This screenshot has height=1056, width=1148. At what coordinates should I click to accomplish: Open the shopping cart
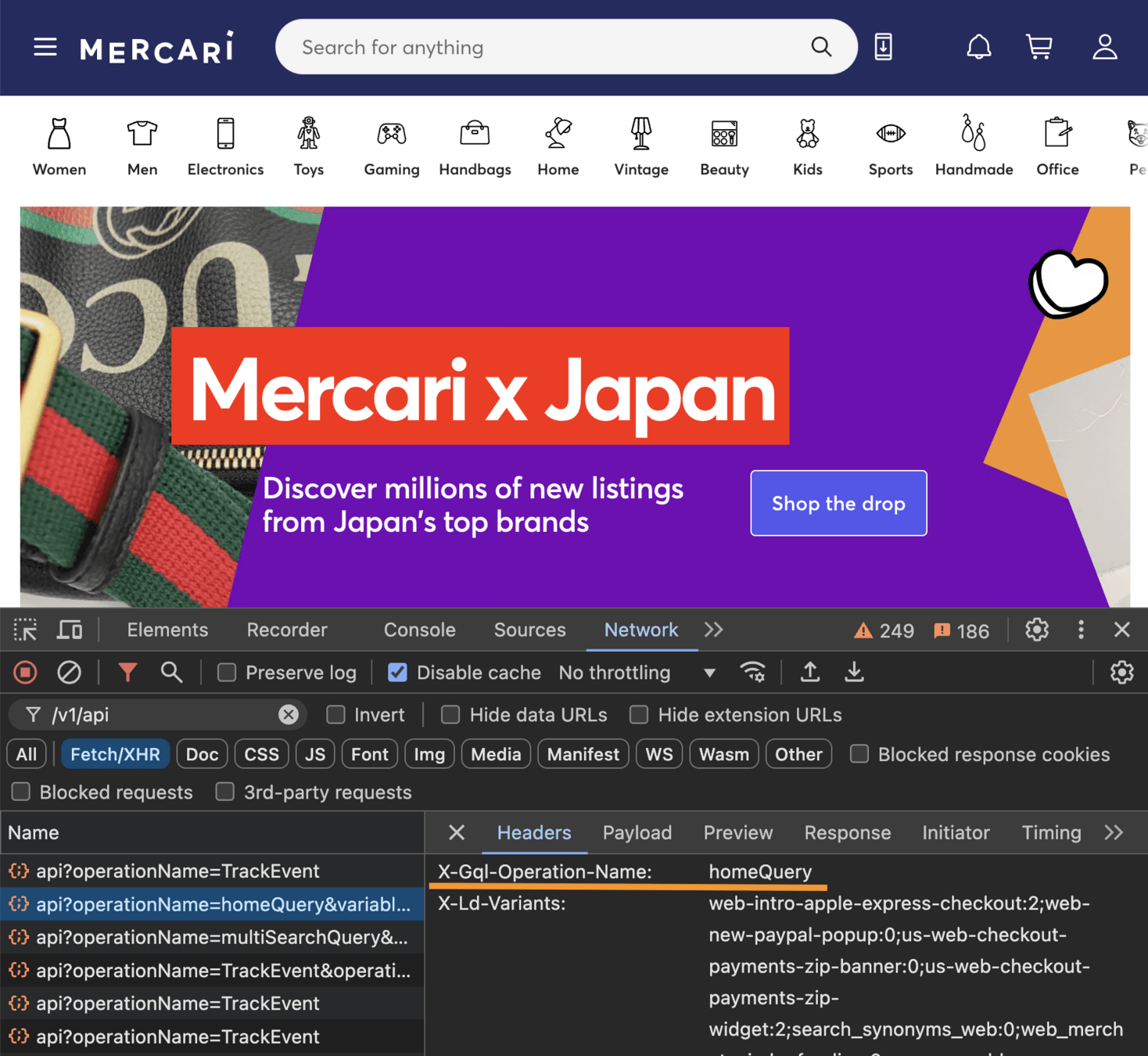1039,47
